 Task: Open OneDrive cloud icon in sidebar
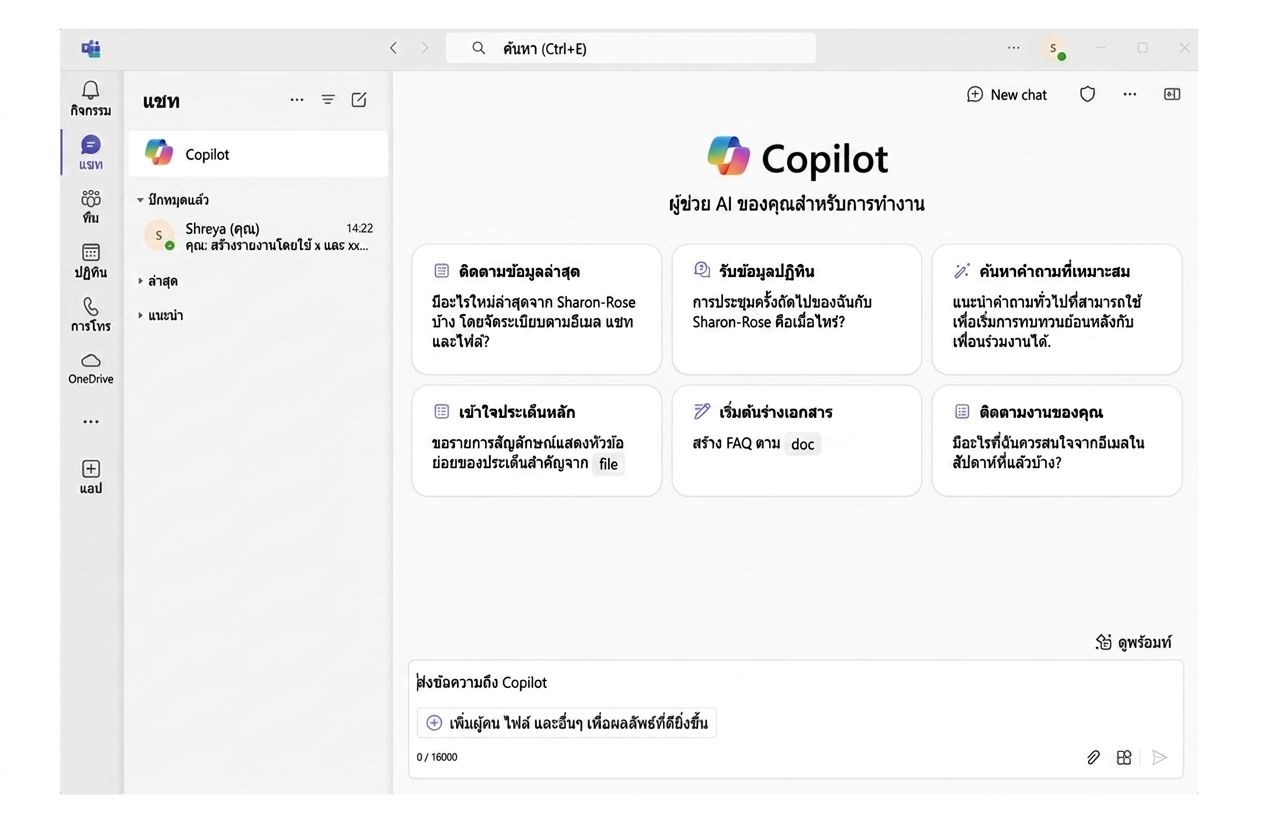pos(91,360)
